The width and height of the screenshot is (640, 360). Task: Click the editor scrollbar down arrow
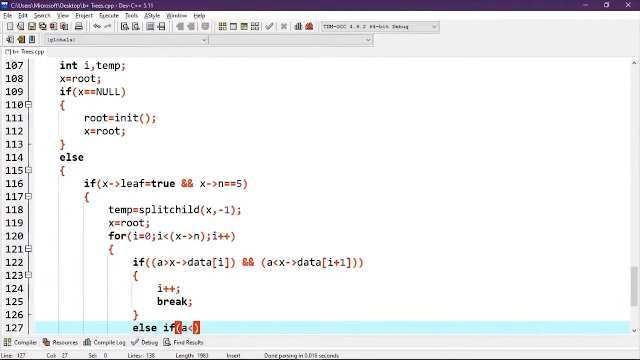coord(634,330)
